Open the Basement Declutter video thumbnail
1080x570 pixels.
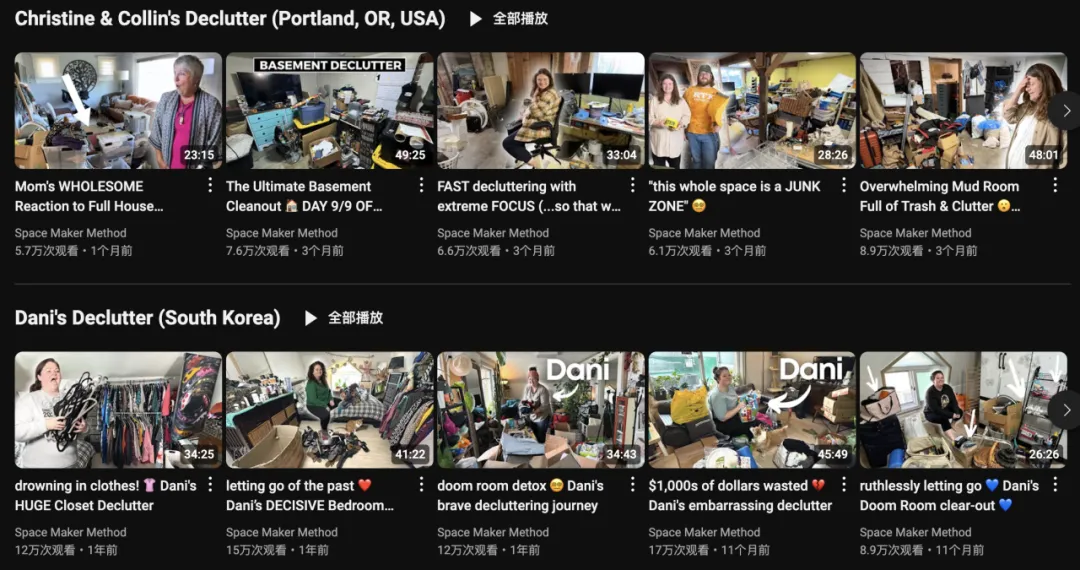point(330,111)
